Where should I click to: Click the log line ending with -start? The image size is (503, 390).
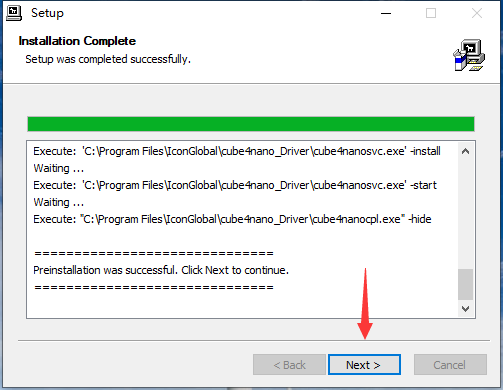point(235,185)
